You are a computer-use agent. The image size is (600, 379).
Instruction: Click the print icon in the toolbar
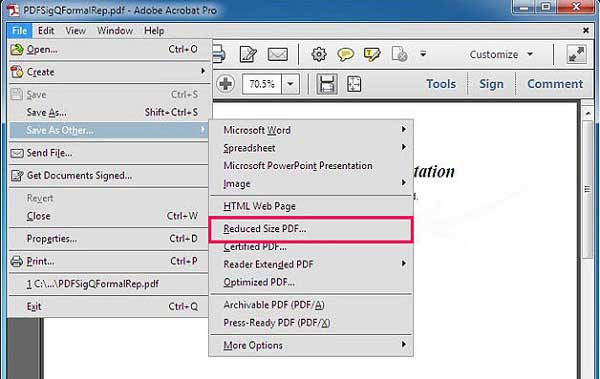[x=218, y=54]
